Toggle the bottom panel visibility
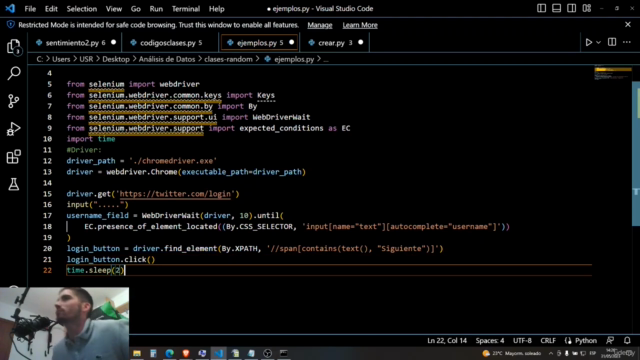640x360 pixels. [556, 8]
